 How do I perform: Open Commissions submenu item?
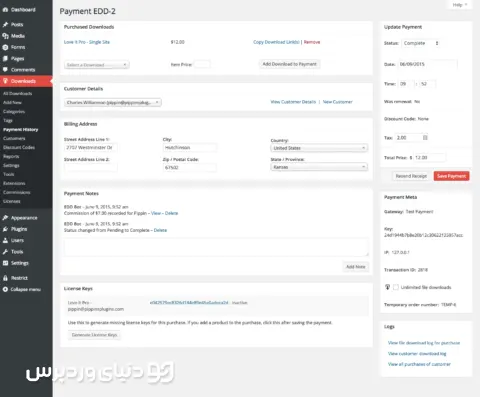coord(17,192)
